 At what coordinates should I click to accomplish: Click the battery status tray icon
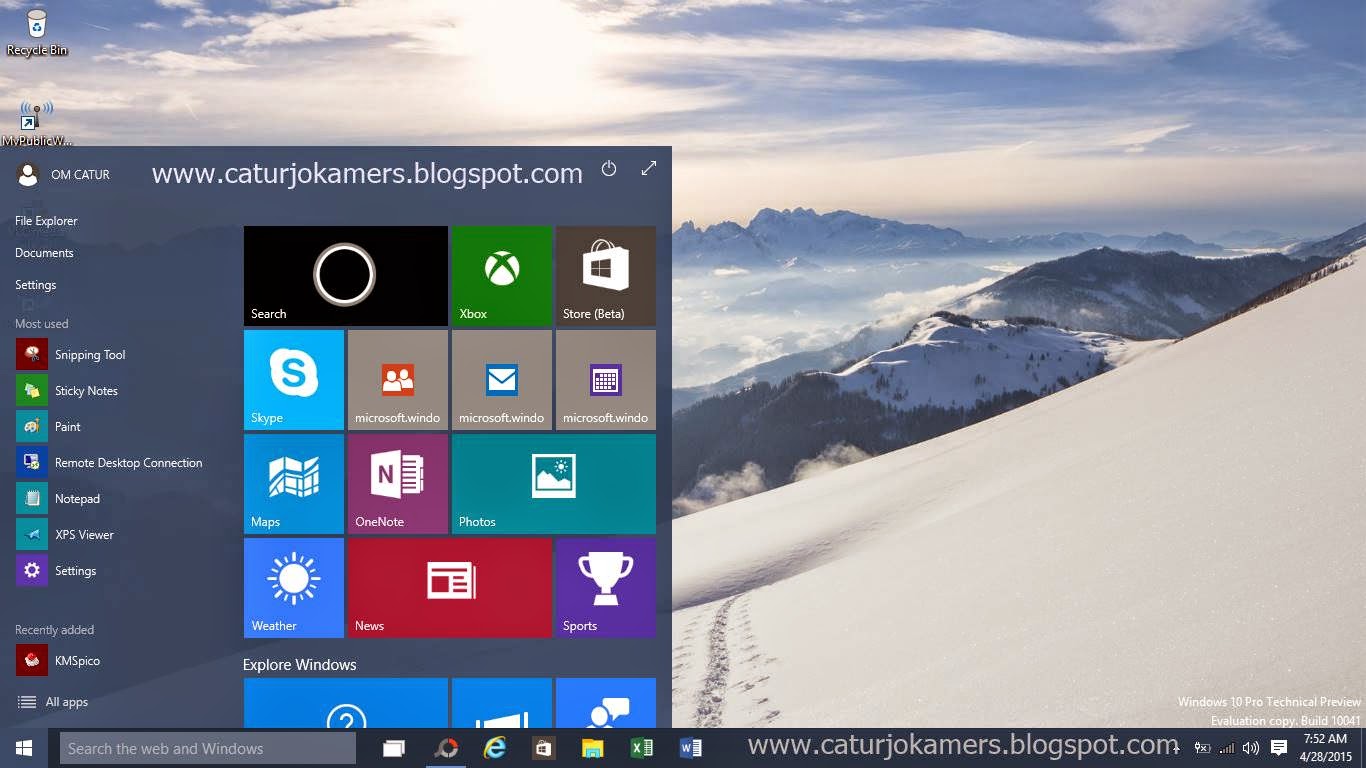click(x=1203, y=748)
